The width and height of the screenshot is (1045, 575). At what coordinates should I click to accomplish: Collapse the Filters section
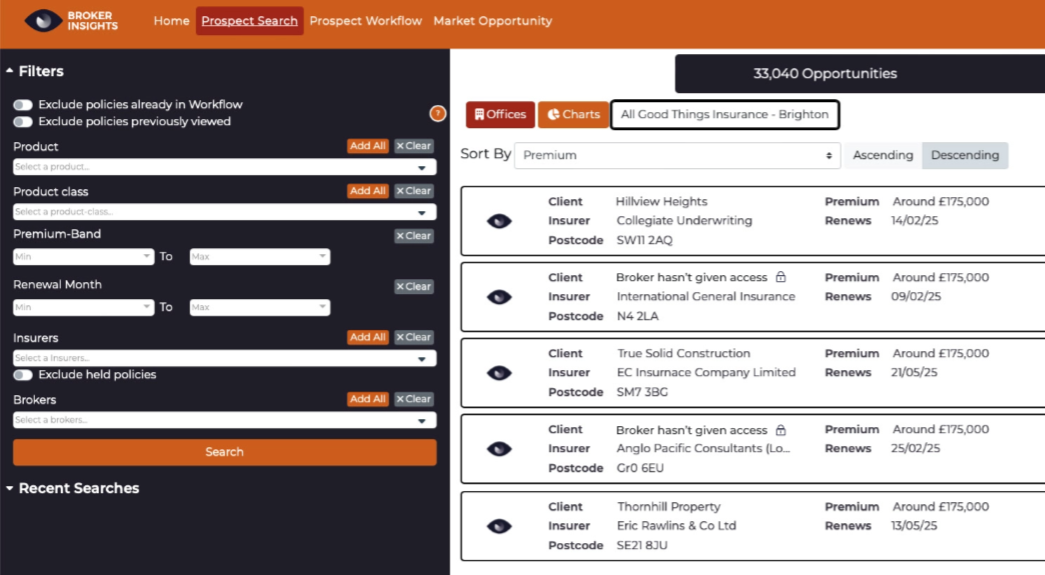[x=35, y=71]
